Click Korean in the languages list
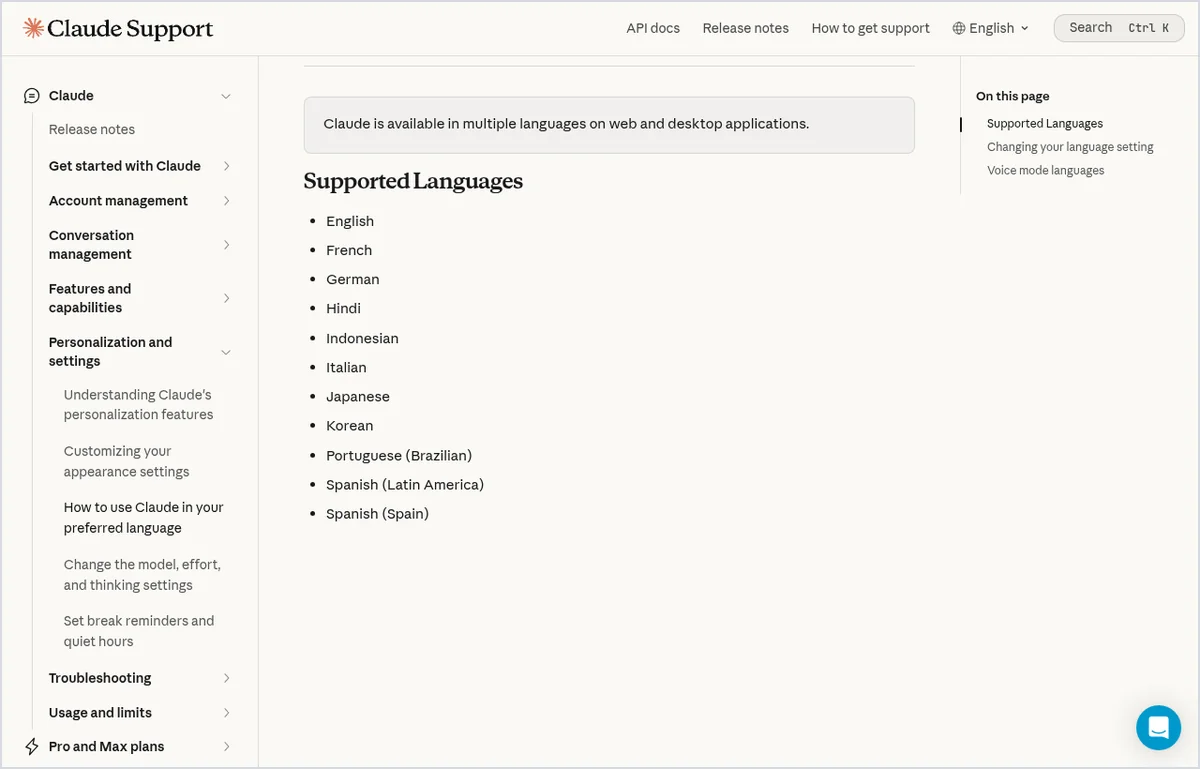 coord(349,426)
